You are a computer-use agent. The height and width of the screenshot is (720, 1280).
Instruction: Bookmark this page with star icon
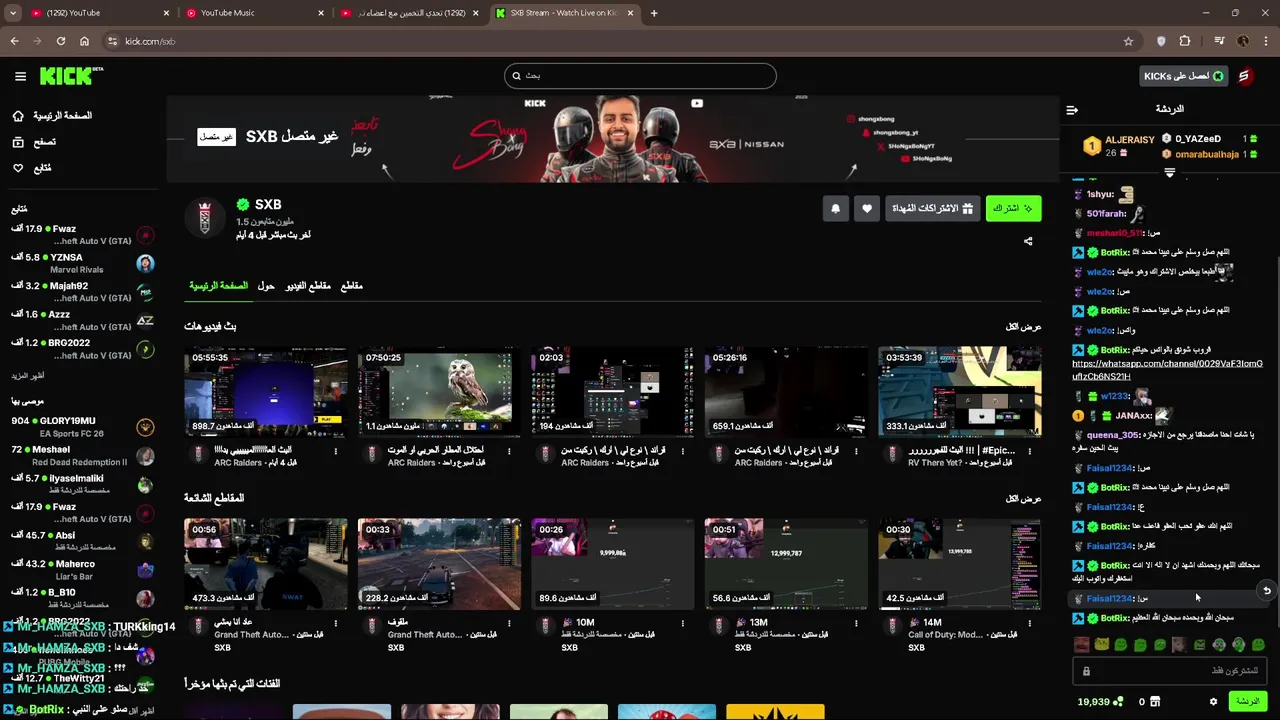[1128, 41]
